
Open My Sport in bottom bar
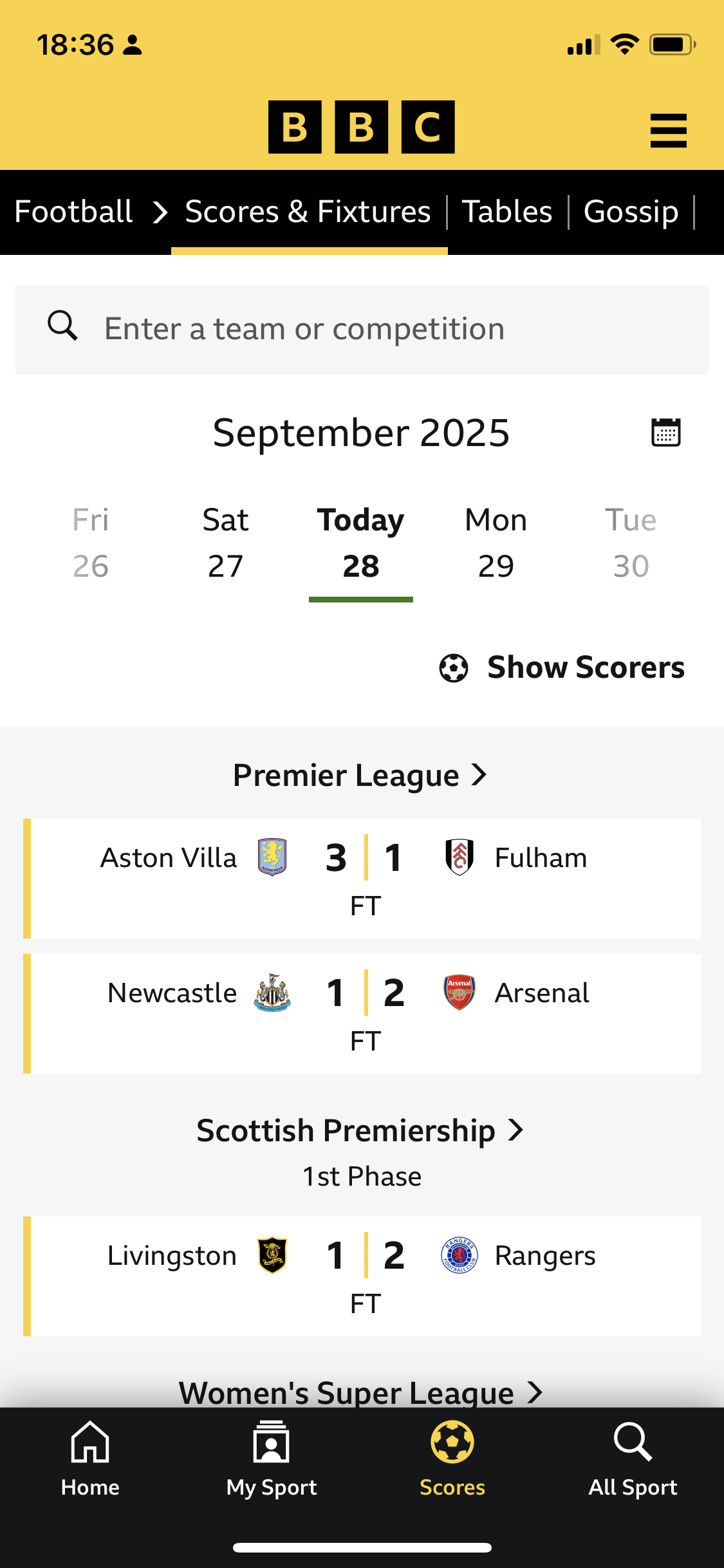(272, 1459)
